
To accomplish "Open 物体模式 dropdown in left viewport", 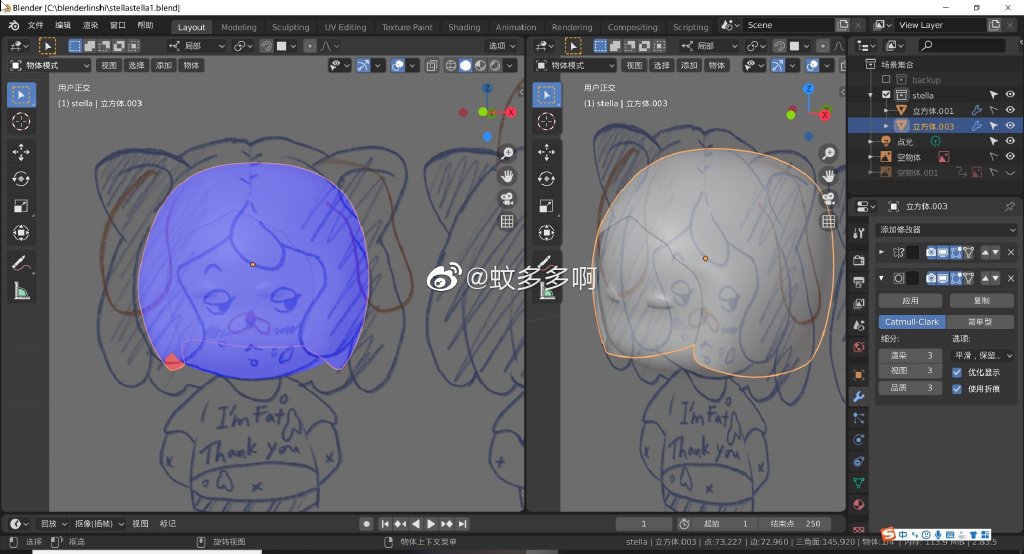I will click(50, 65).
